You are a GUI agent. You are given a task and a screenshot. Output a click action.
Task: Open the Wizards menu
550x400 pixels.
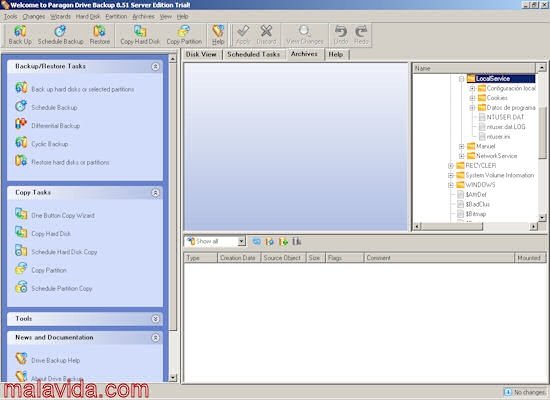60,16
